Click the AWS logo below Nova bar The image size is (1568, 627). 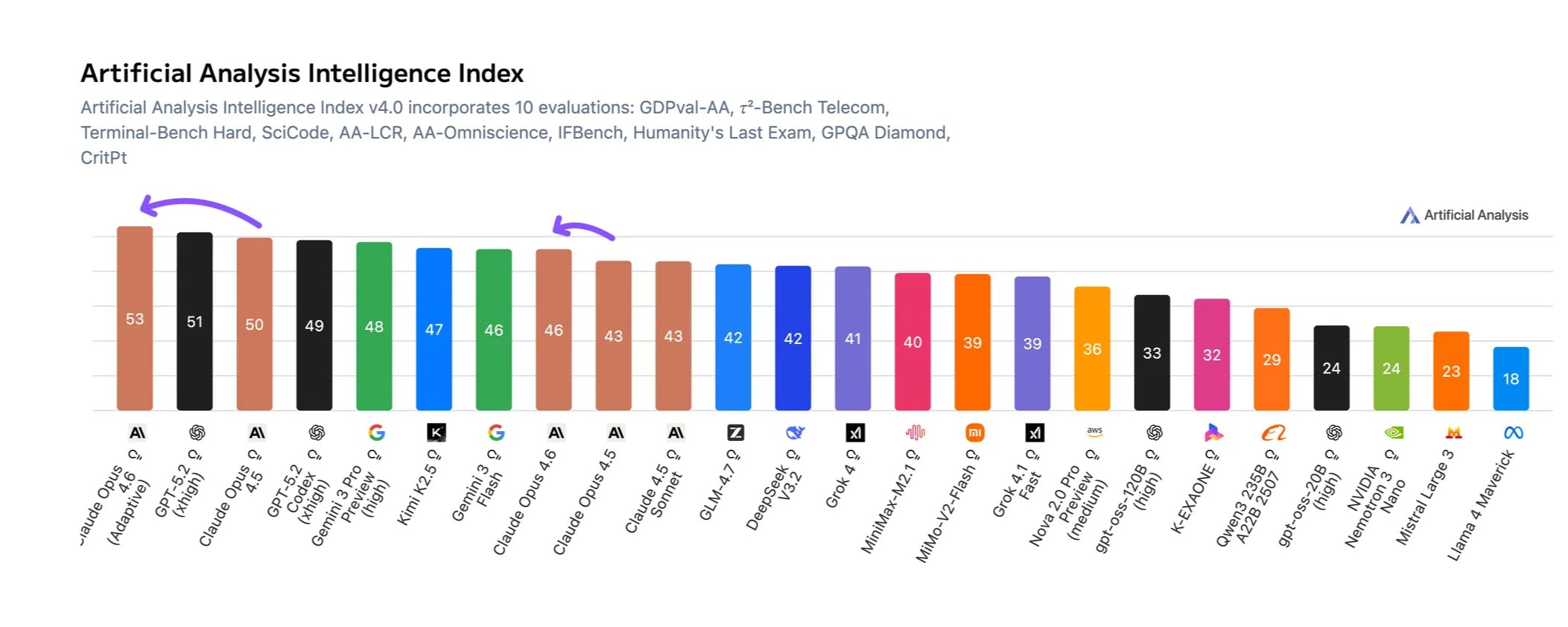coord(1094,431)
